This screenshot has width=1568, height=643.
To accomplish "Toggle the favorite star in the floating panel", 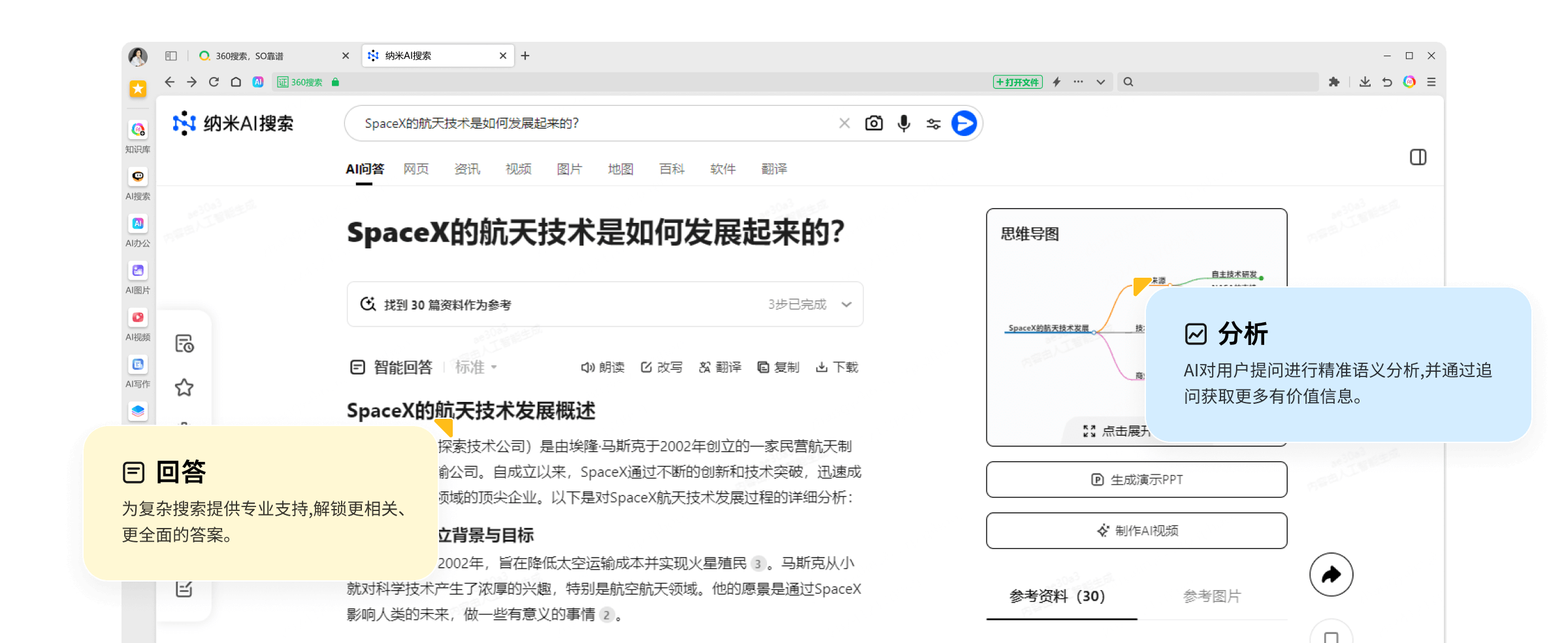I will (x=184, y=387).
